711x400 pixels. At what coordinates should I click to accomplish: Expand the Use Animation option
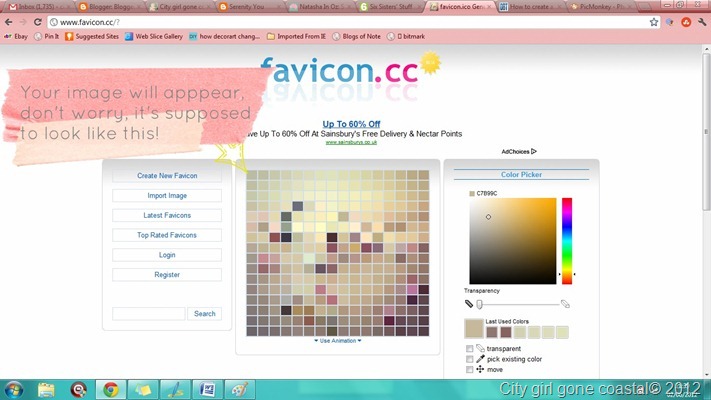338,341
